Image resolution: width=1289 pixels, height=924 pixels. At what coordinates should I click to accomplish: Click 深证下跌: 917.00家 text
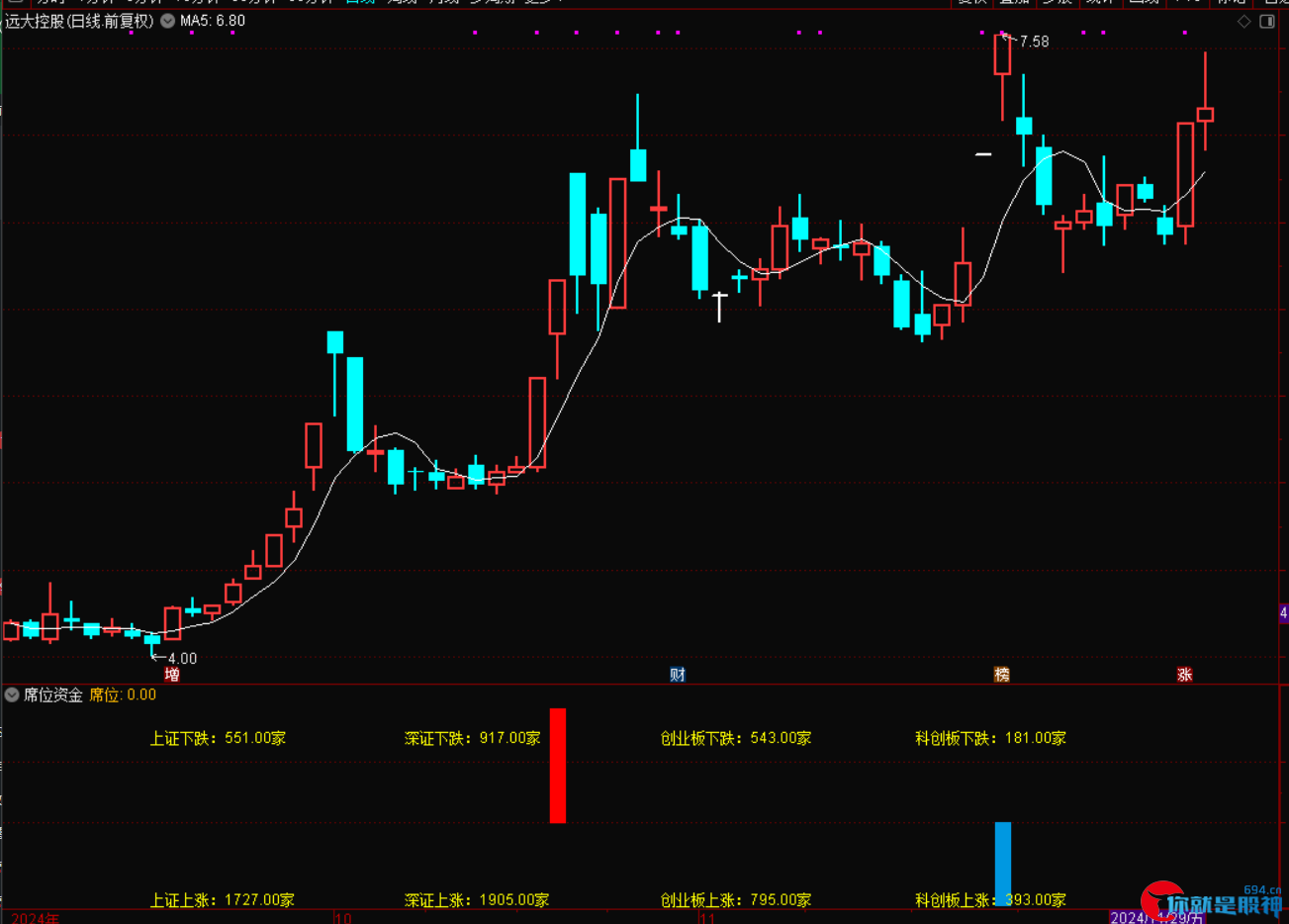point(473,738)
